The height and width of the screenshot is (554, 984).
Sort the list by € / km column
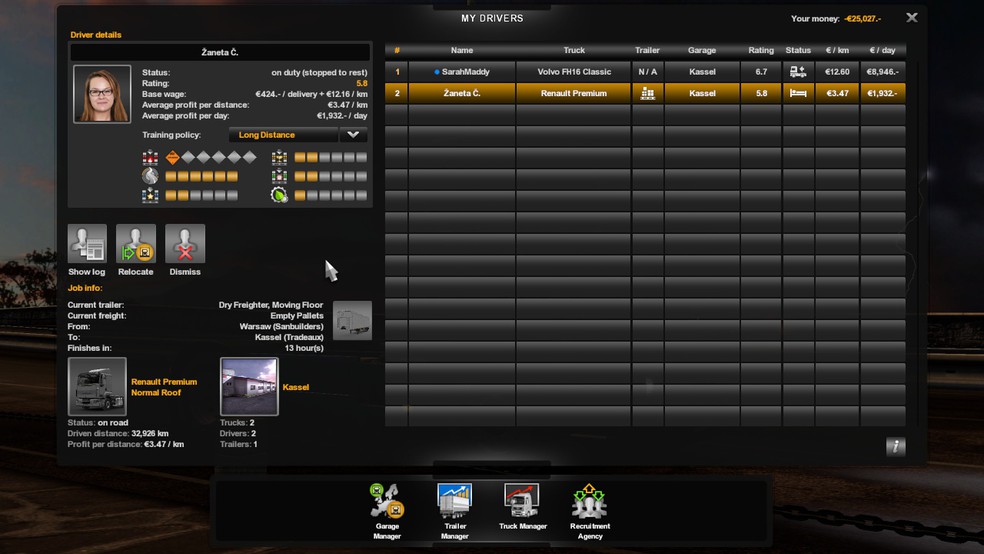pos(837,50)
